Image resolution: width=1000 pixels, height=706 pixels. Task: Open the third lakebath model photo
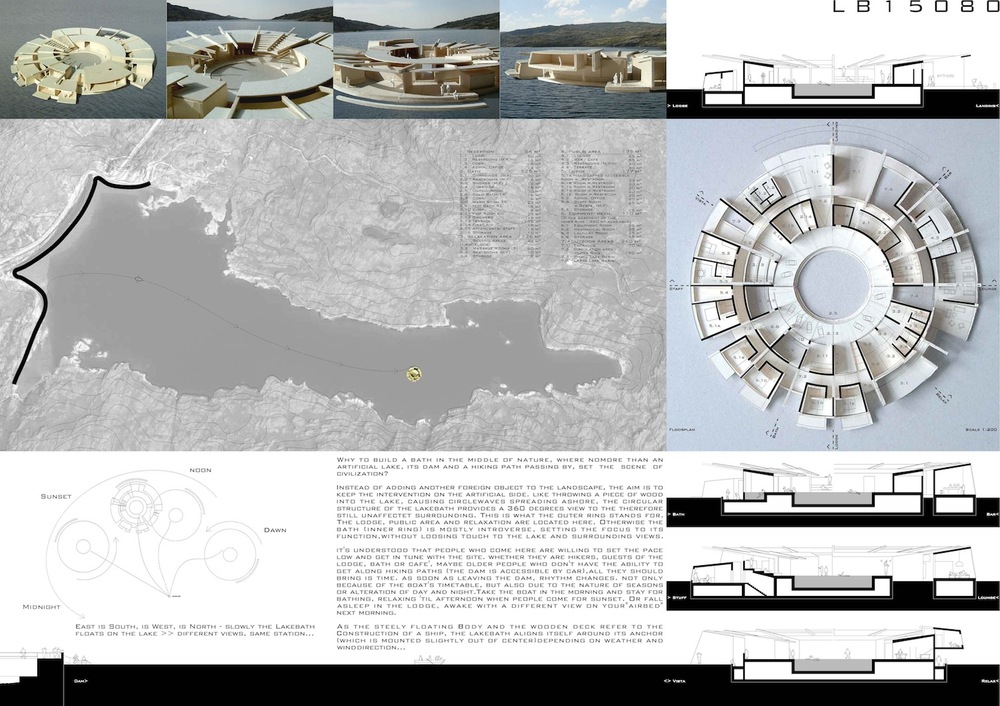click(x=414, y=59)
